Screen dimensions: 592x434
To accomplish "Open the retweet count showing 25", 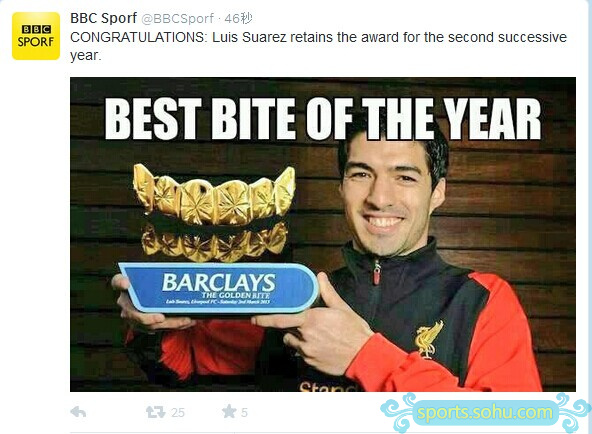I will 178,412.
